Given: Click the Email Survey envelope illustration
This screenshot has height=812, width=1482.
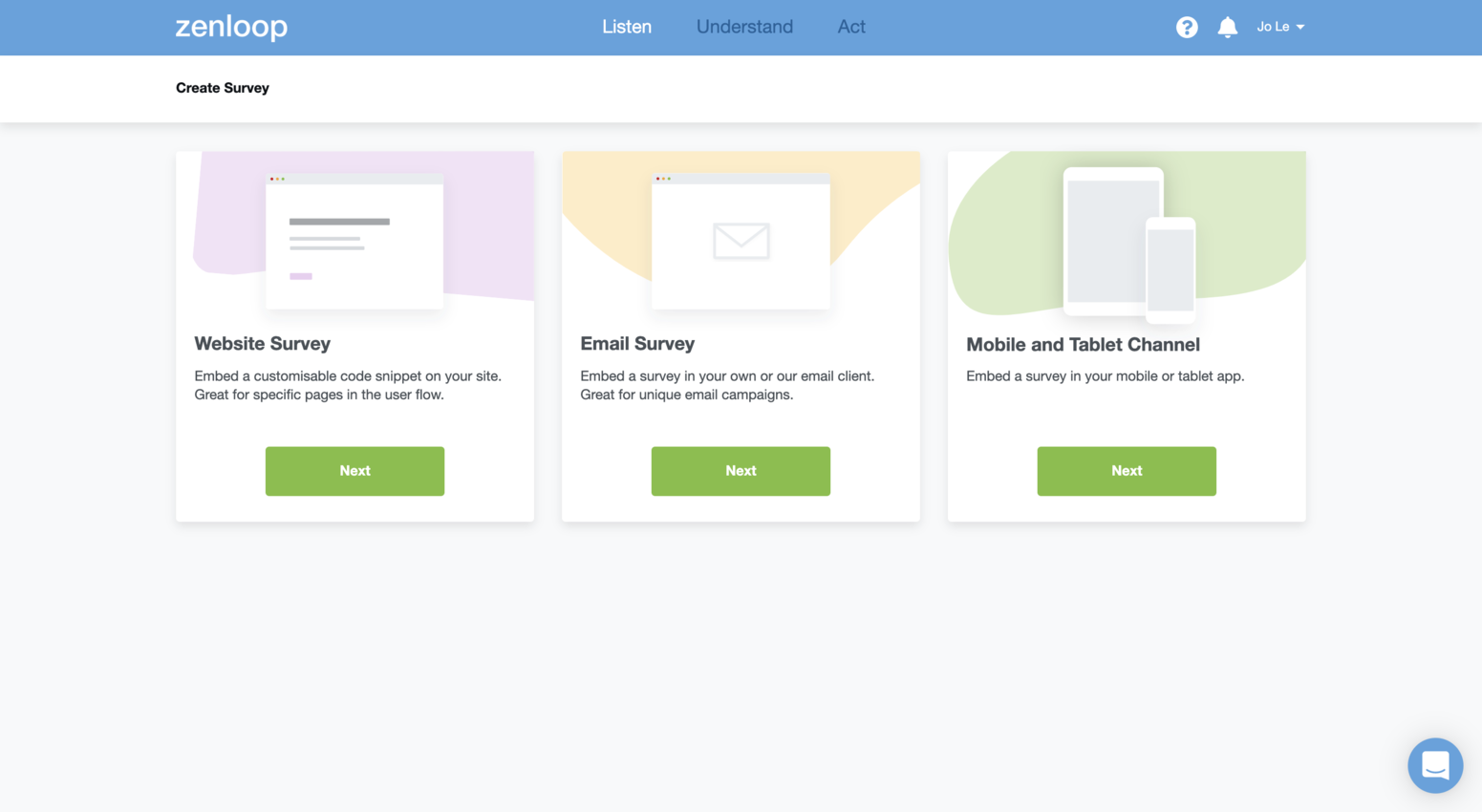Looking at the screenshot, I should (x=741, y=241).
